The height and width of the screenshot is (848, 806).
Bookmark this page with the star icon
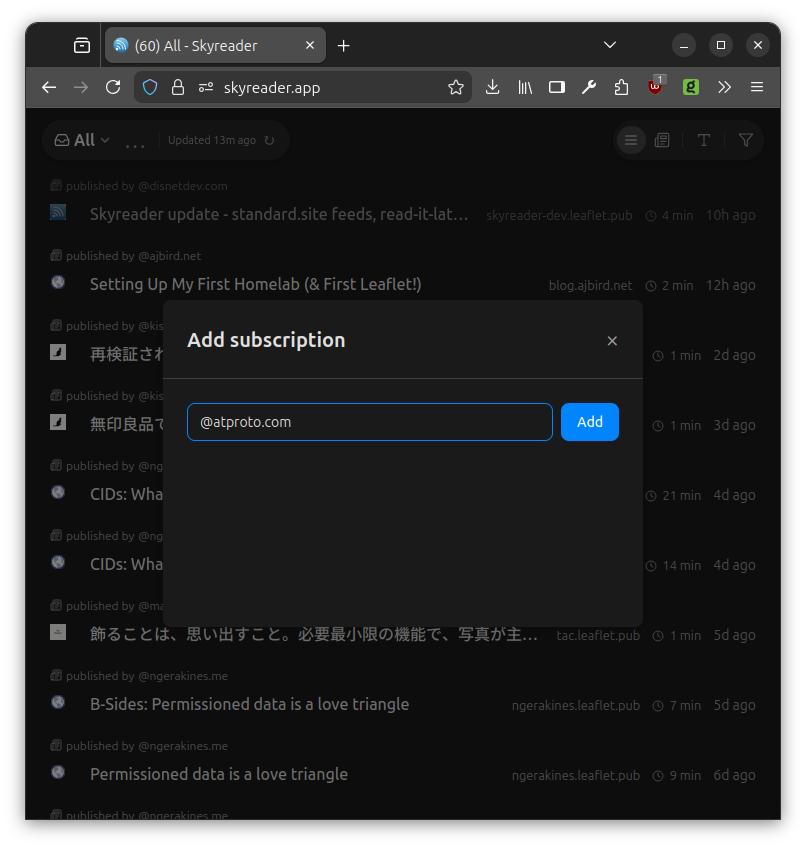click(x=456, y=88)
